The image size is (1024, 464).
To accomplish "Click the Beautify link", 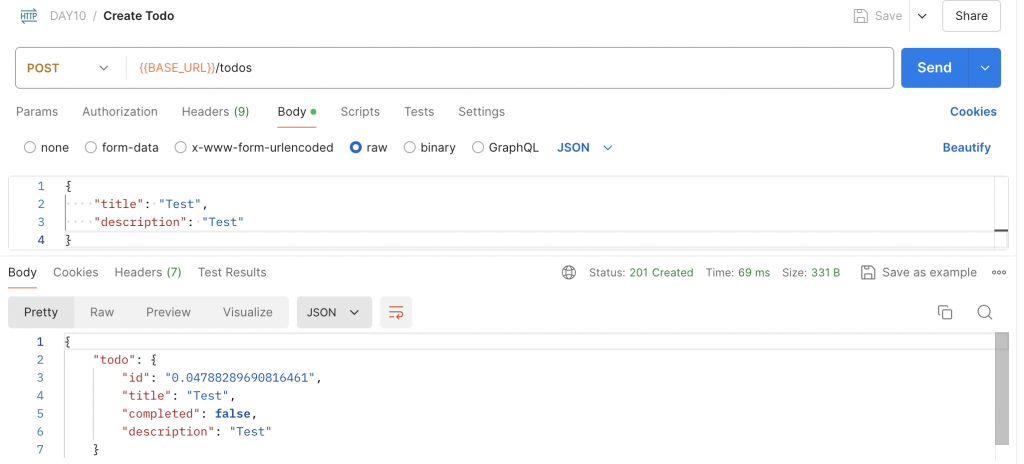I will pyautogui.click(x=967, y=148).
